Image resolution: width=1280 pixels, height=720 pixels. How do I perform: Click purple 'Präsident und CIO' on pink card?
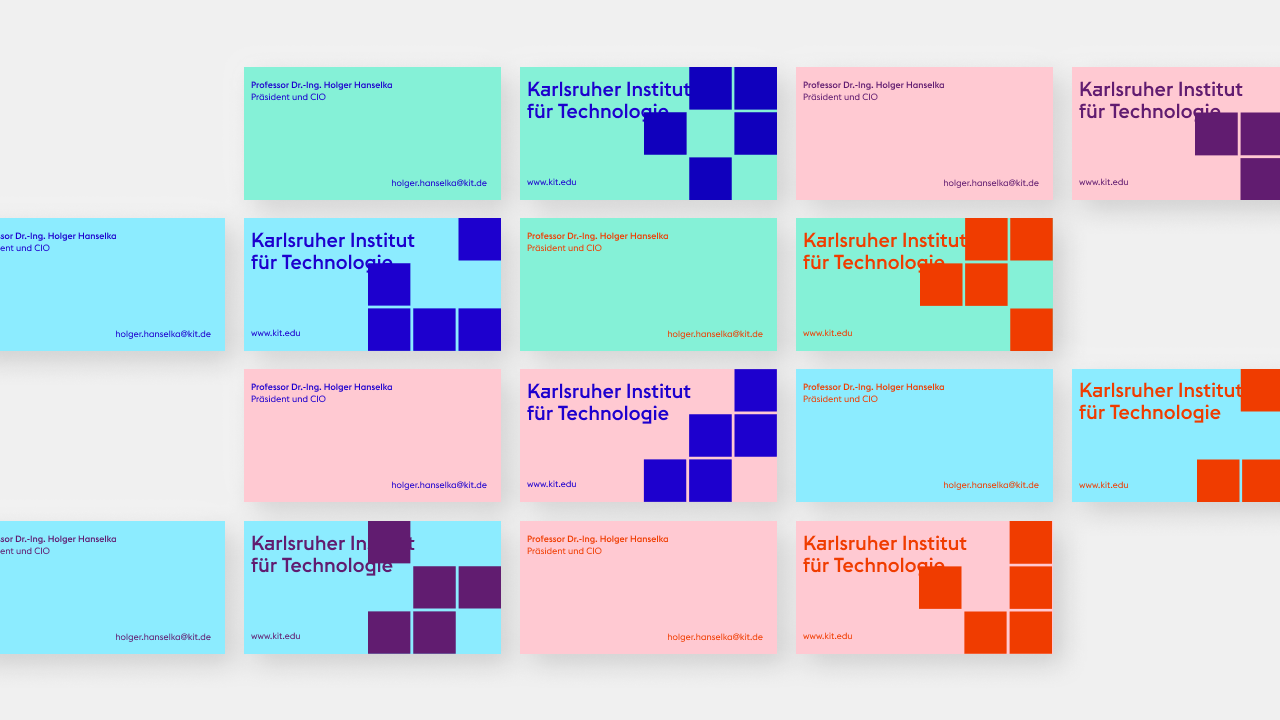point(840,97)
